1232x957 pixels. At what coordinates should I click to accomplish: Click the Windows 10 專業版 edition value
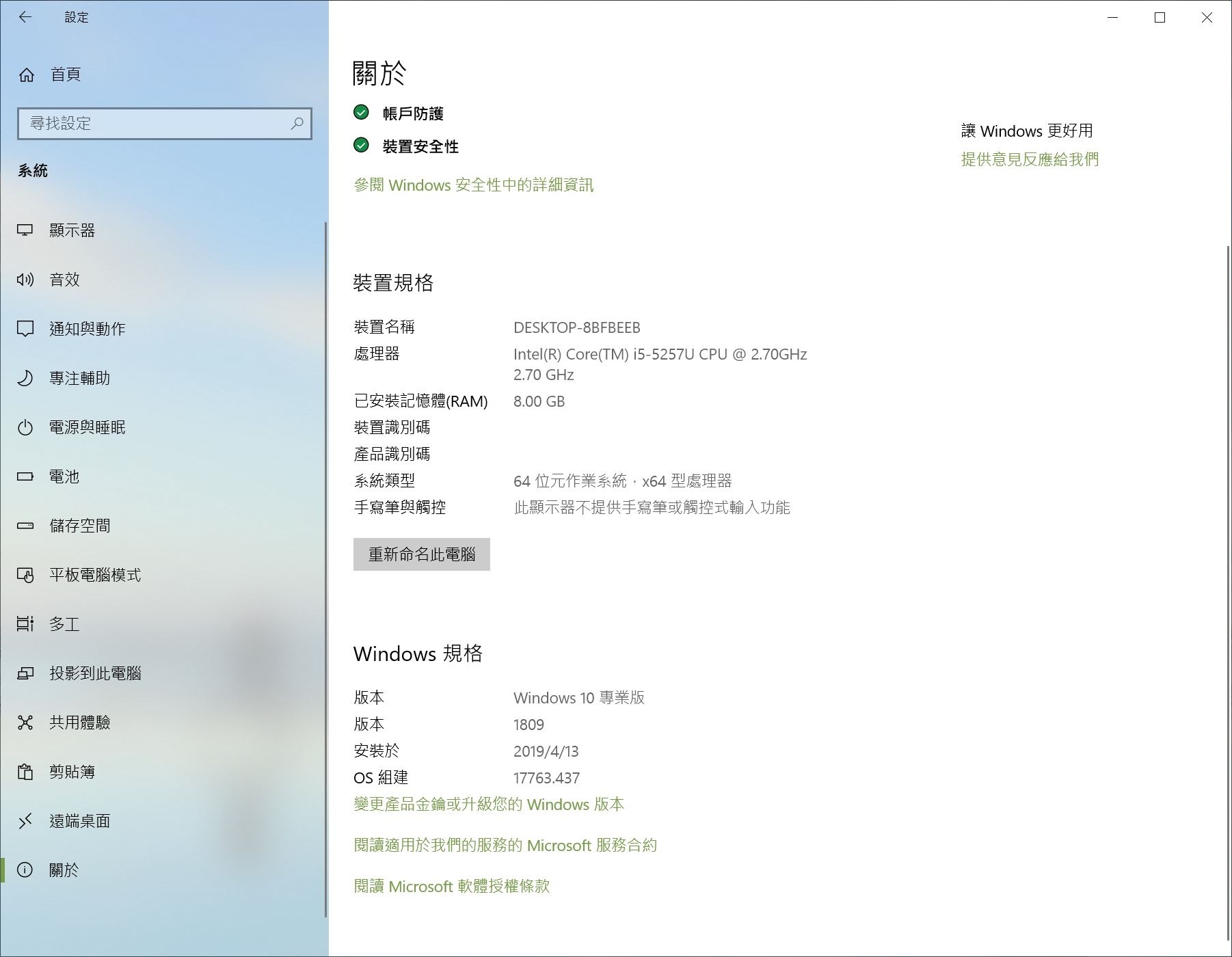pos(579,698)
